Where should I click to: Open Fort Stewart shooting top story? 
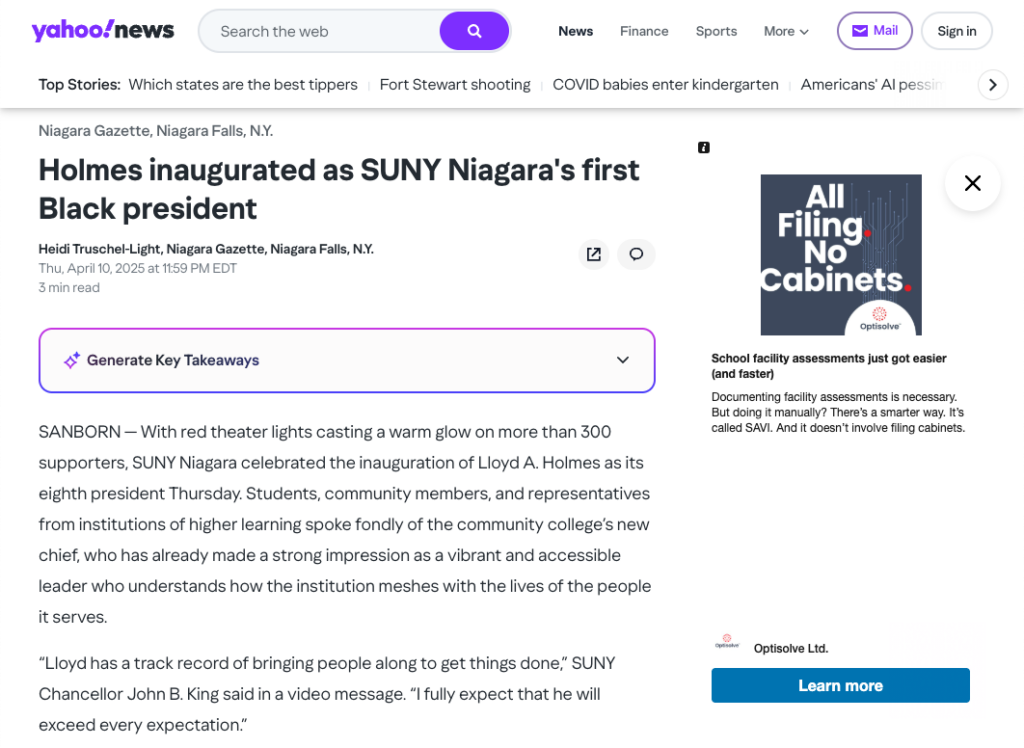[x=455, y=85]
